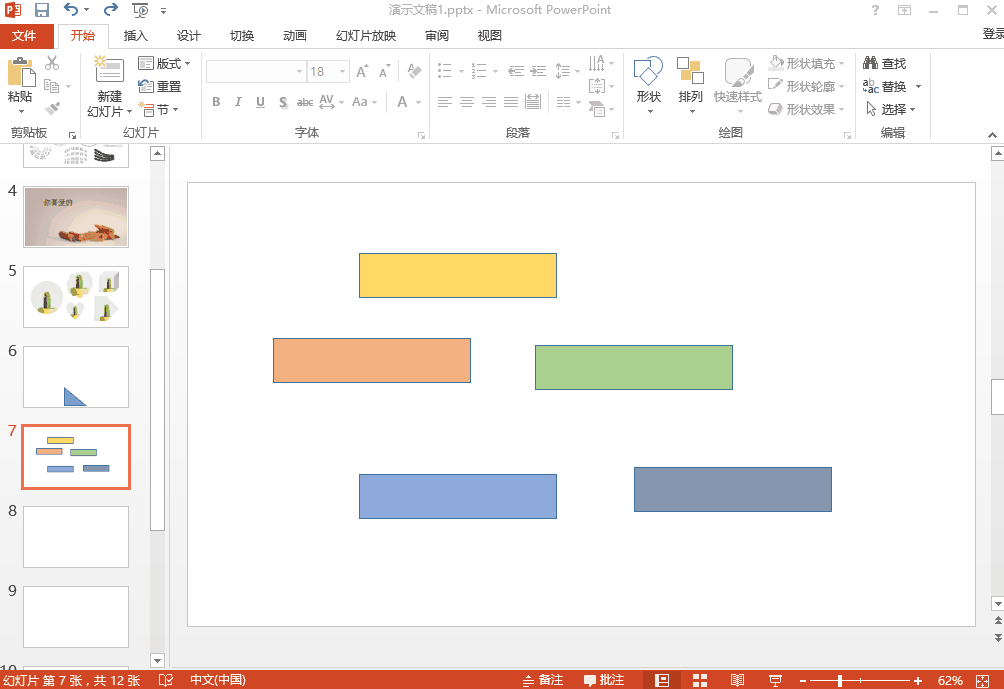1004x689 pixels.
Task: Click the Arrange (排列) icon
Action: [x=690, y=80]
